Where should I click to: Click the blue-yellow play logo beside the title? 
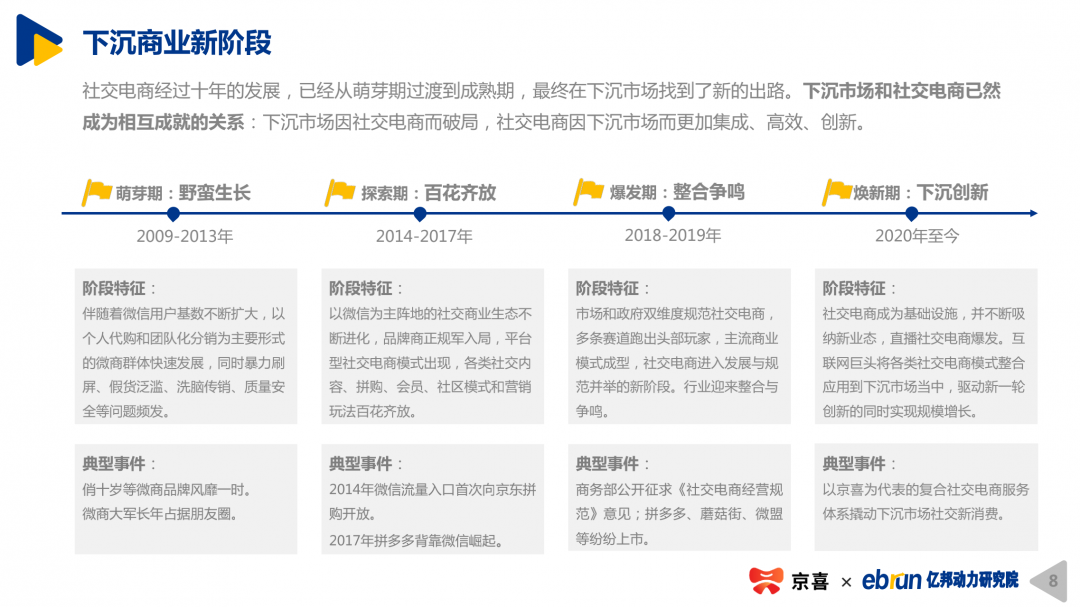pyautogui.click(x=39, y=40)
